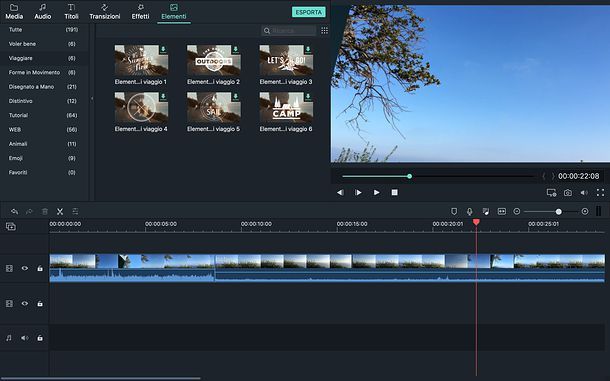610x381 pixels.
Task: Open the Tutorial category
Action: (43, 115)
